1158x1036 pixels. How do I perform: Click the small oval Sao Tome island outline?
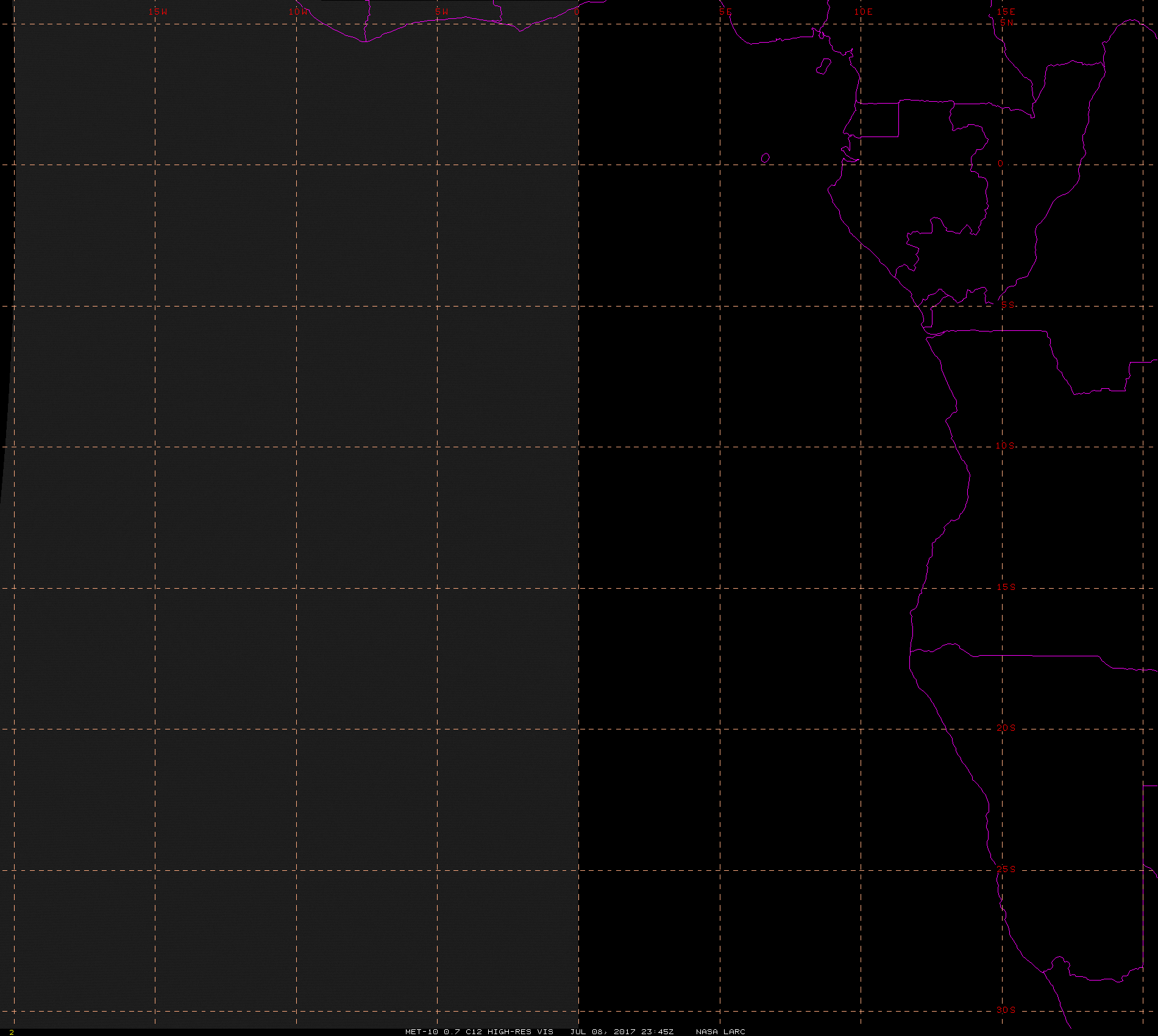pyautogui.click(x=765, y=158)
